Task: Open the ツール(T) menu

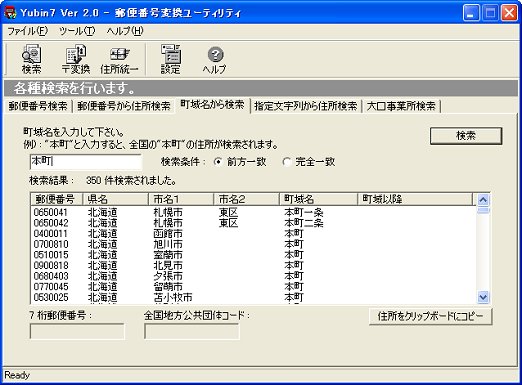Action: tap(77, 31)
